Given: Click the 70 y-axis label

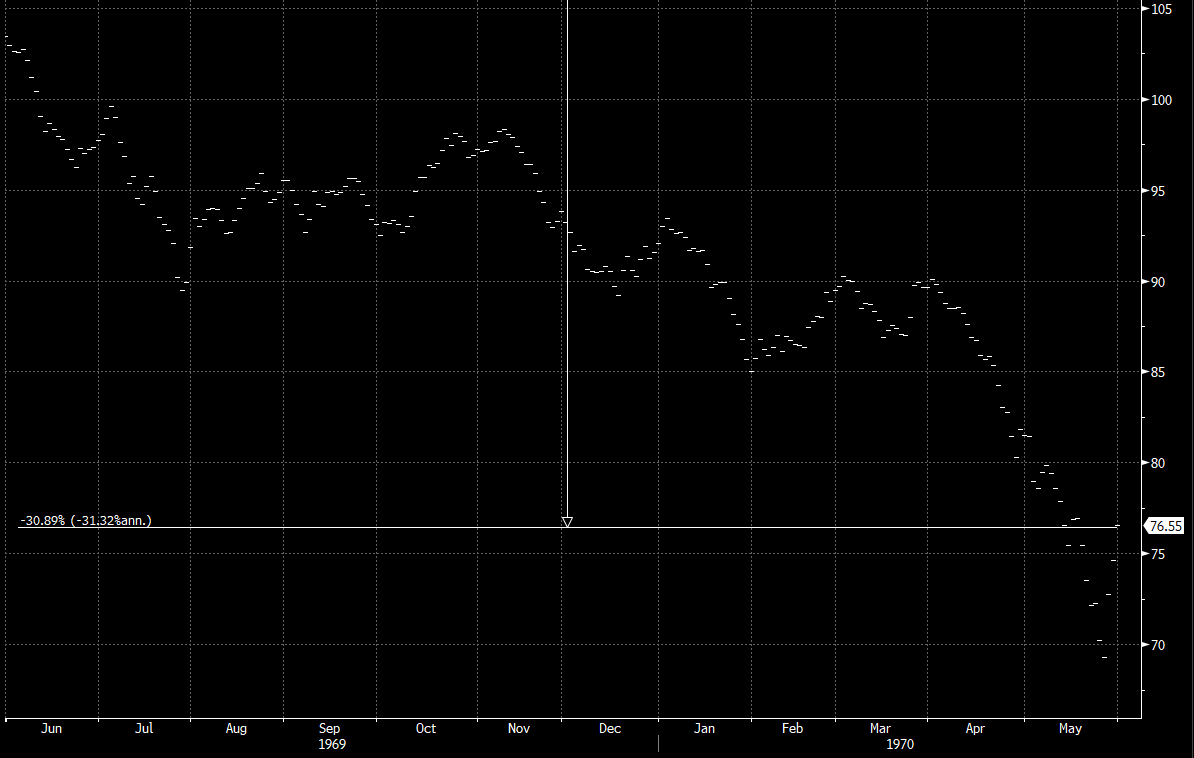Looking at the screenshot, I should [1158, 645].
